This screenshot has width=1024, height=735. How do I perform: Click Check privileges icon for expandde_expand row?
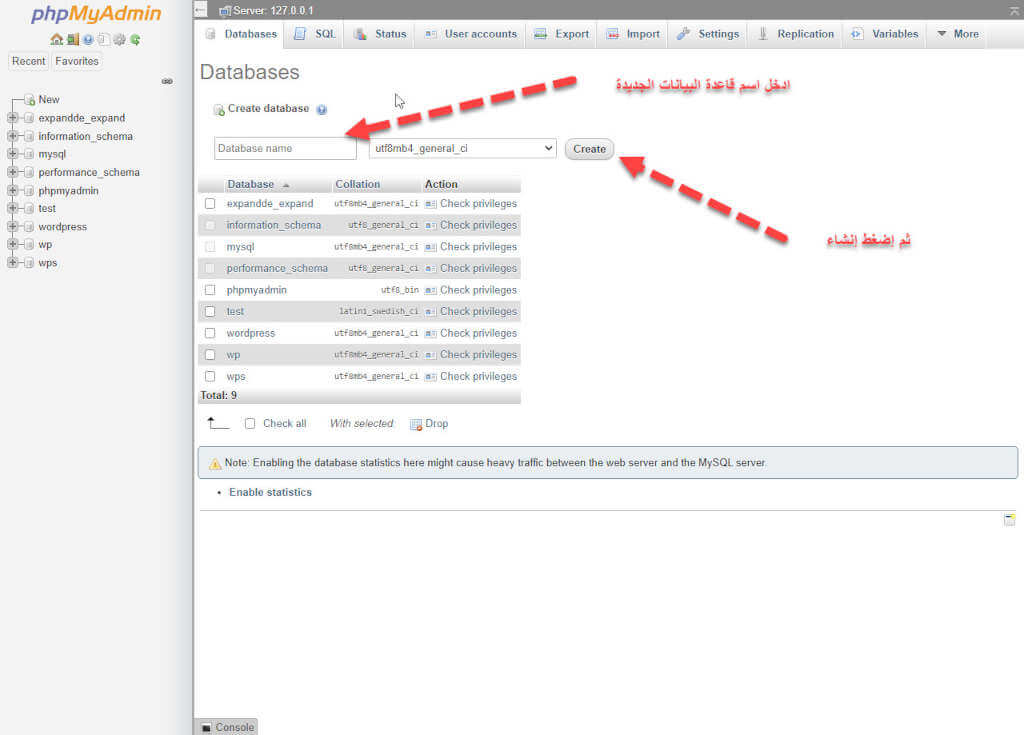(430, 204)
